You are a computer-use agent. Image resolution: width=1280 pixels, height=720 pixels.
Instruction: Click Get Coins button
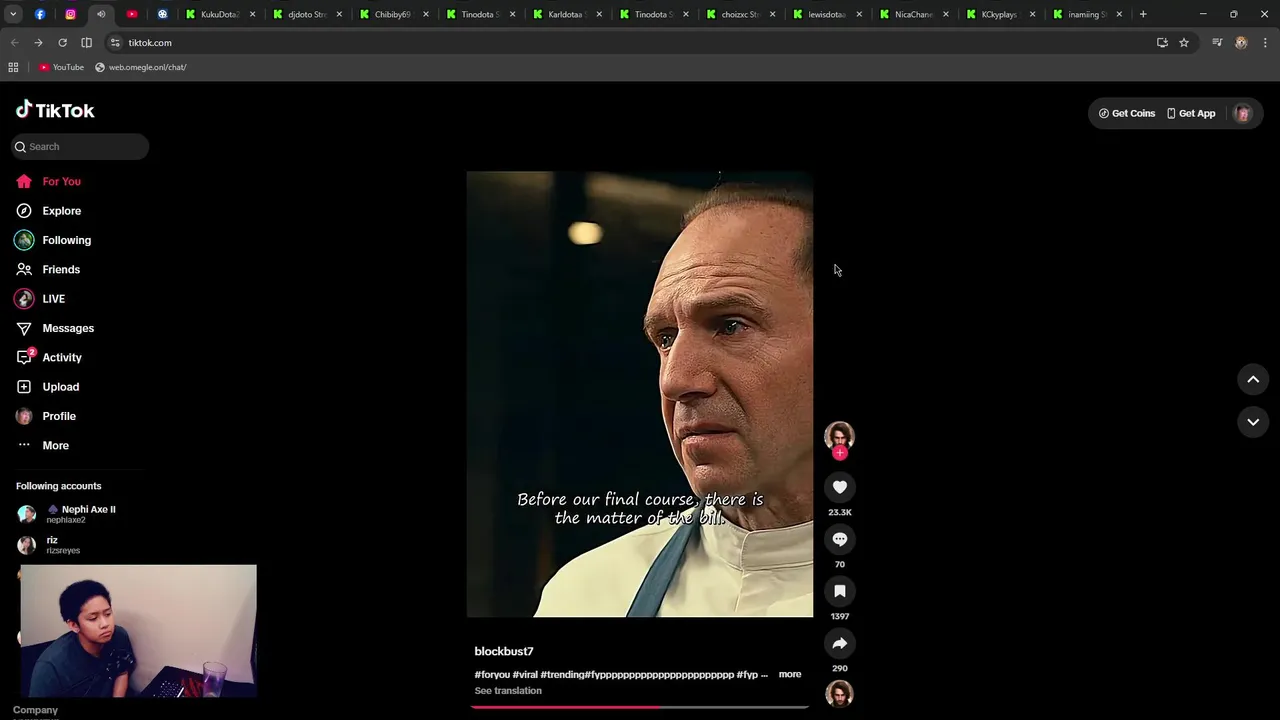[1127, 113]
